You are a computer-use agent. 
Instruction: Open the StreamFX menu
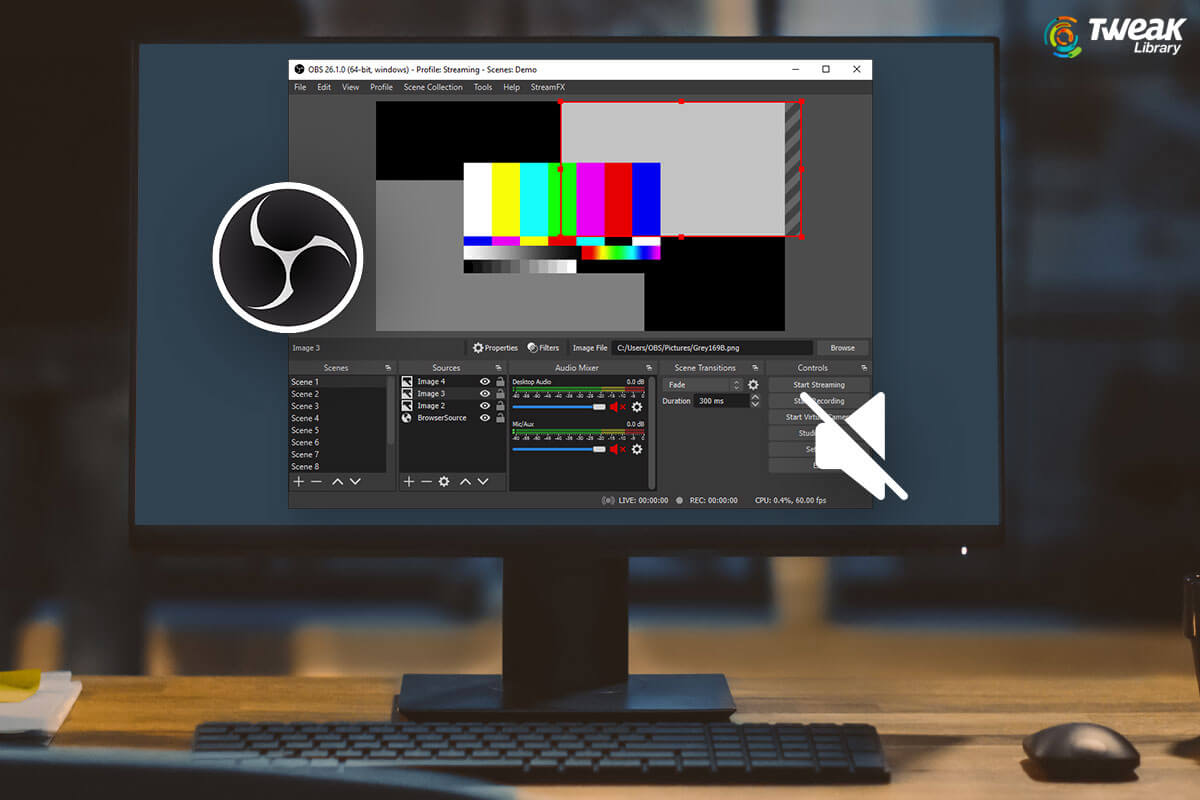point(549,87)
